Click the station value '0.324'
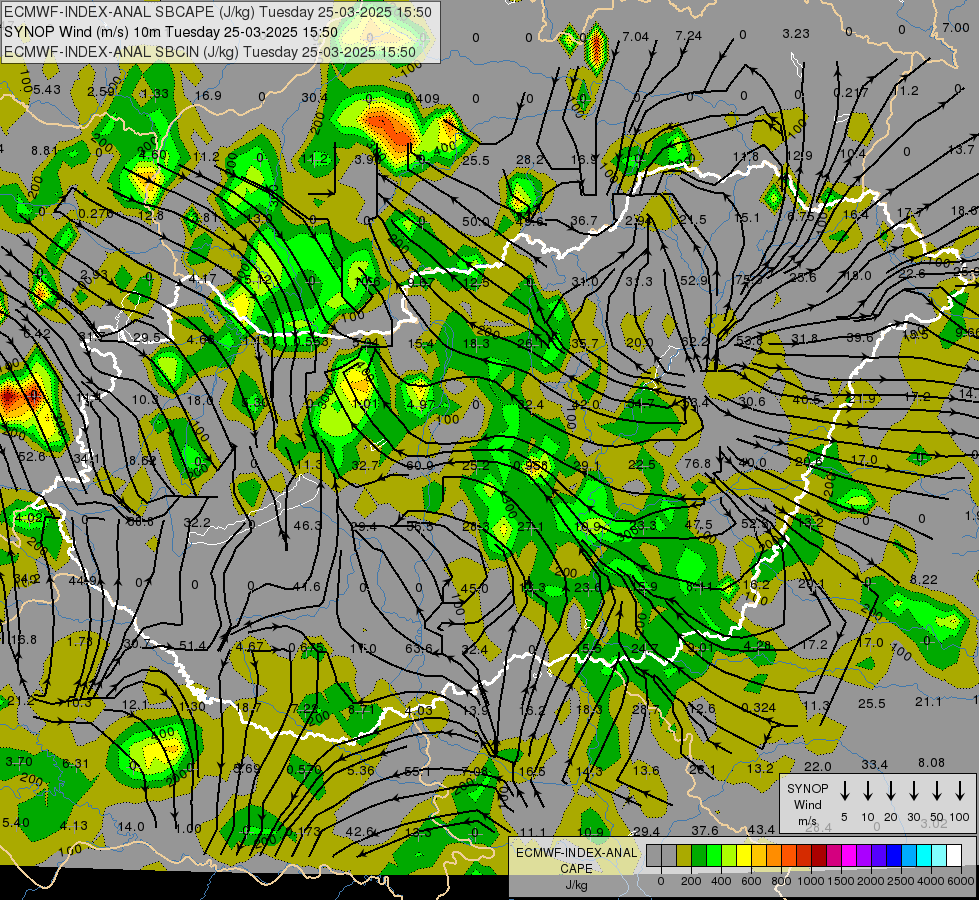 pyautogui.click(x=759, y=708)
